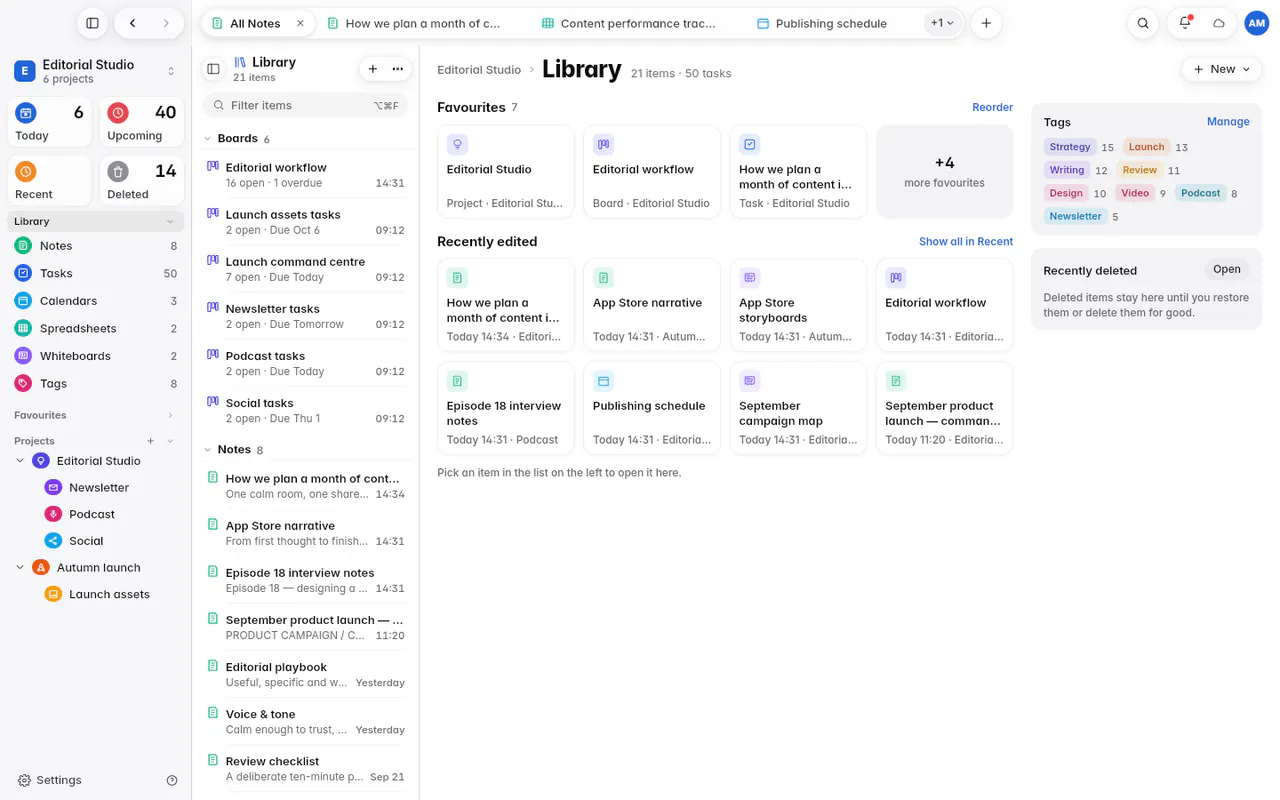Collapse the Library sidebar section
The image size is (1280, 800).
pos(170,221)
